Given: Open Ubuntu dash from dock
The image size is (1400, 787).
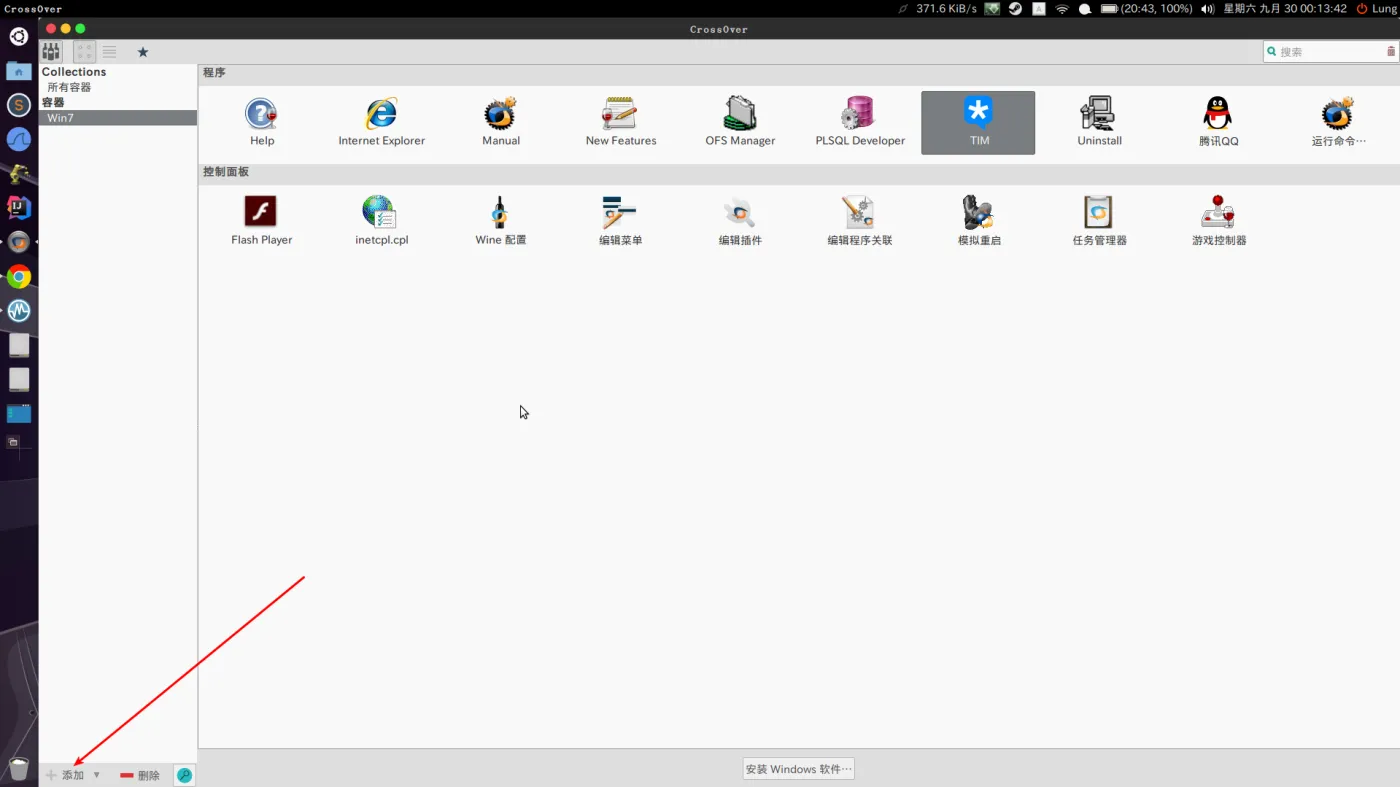Looking at the screenshot, I should point(19,37).
